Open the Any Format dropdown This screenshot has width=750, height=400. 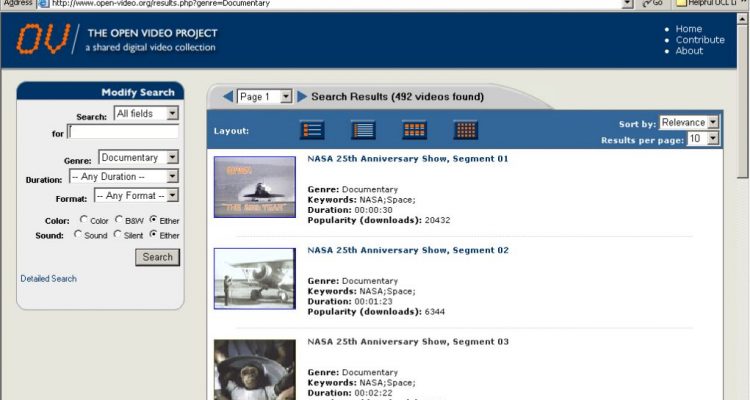(136, 196)
